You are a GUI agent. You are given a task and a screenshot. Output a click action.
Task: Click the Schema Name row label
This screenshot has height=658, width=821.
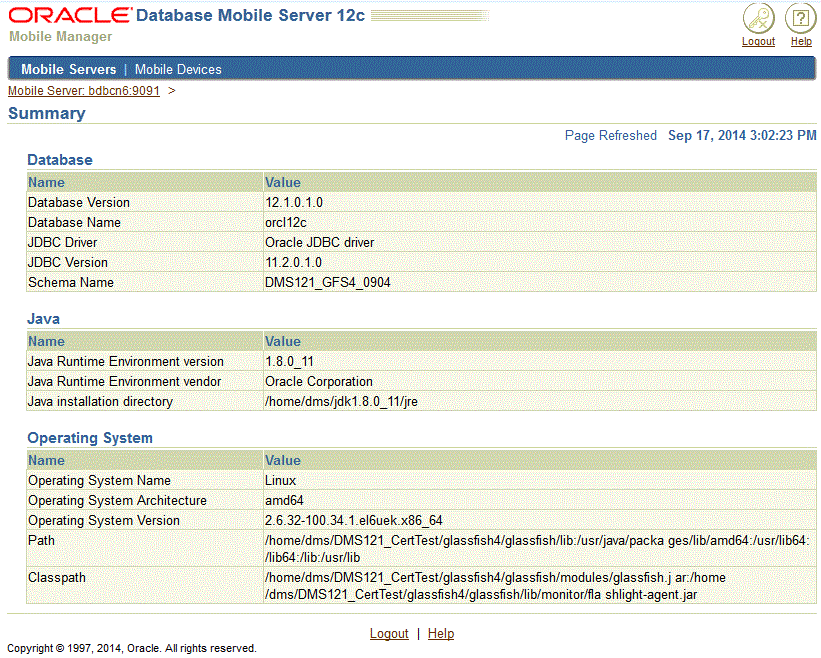[x=71, y=282]
